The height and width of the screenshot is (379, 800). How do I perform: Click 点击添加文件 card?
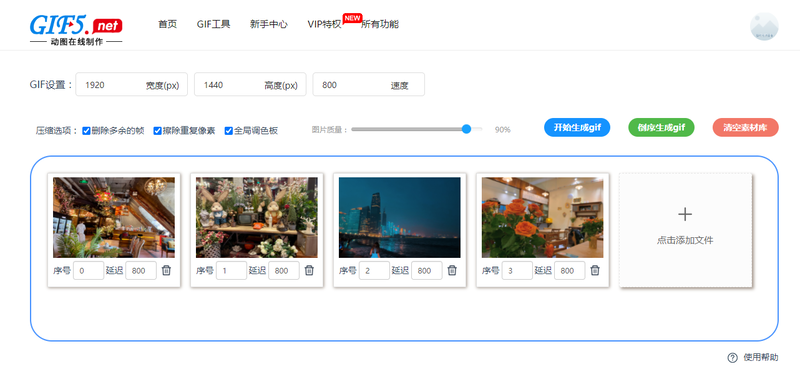point(686,230)
